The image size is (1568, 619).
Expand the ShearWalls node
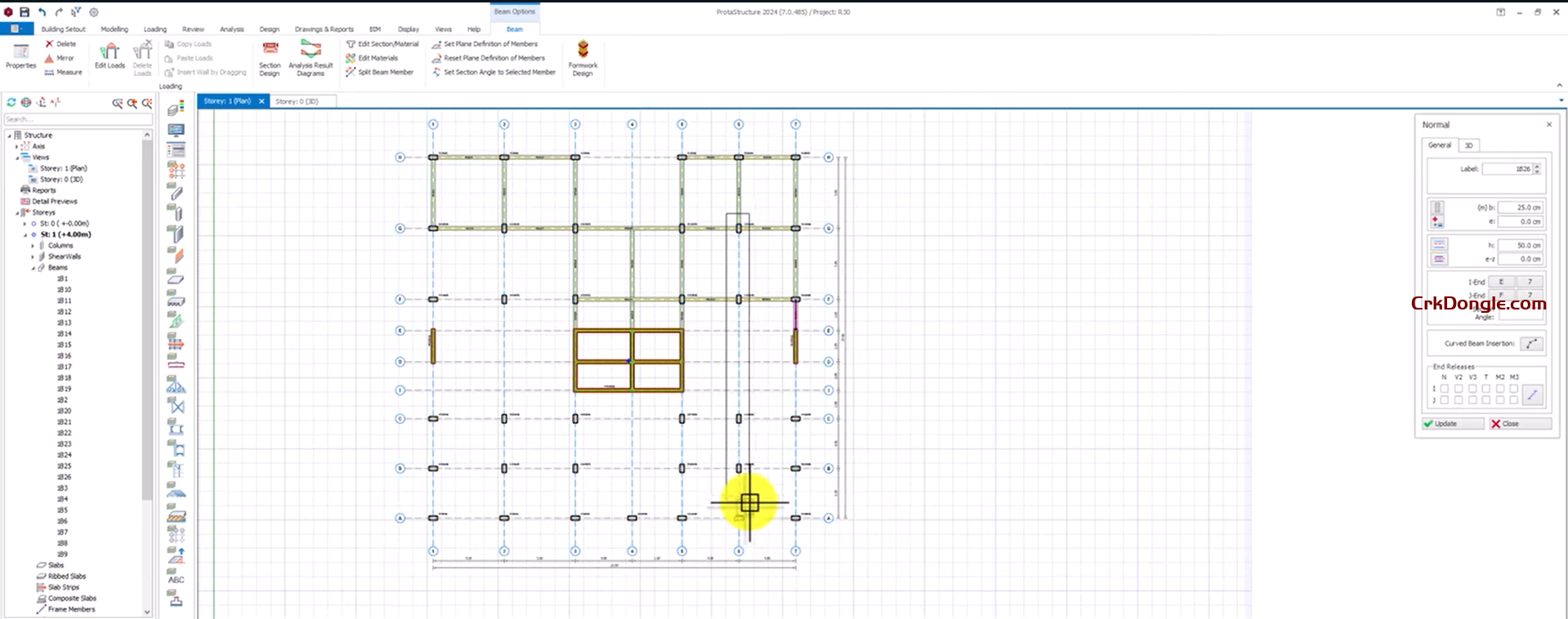33,256
